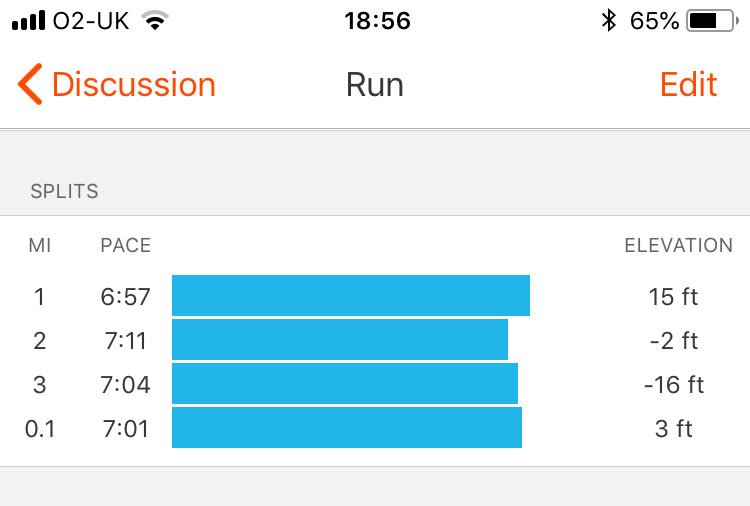Viewport: 750px width, 506px height.
Task: Tap the ELEVATION column header
Action: point(678,246)
